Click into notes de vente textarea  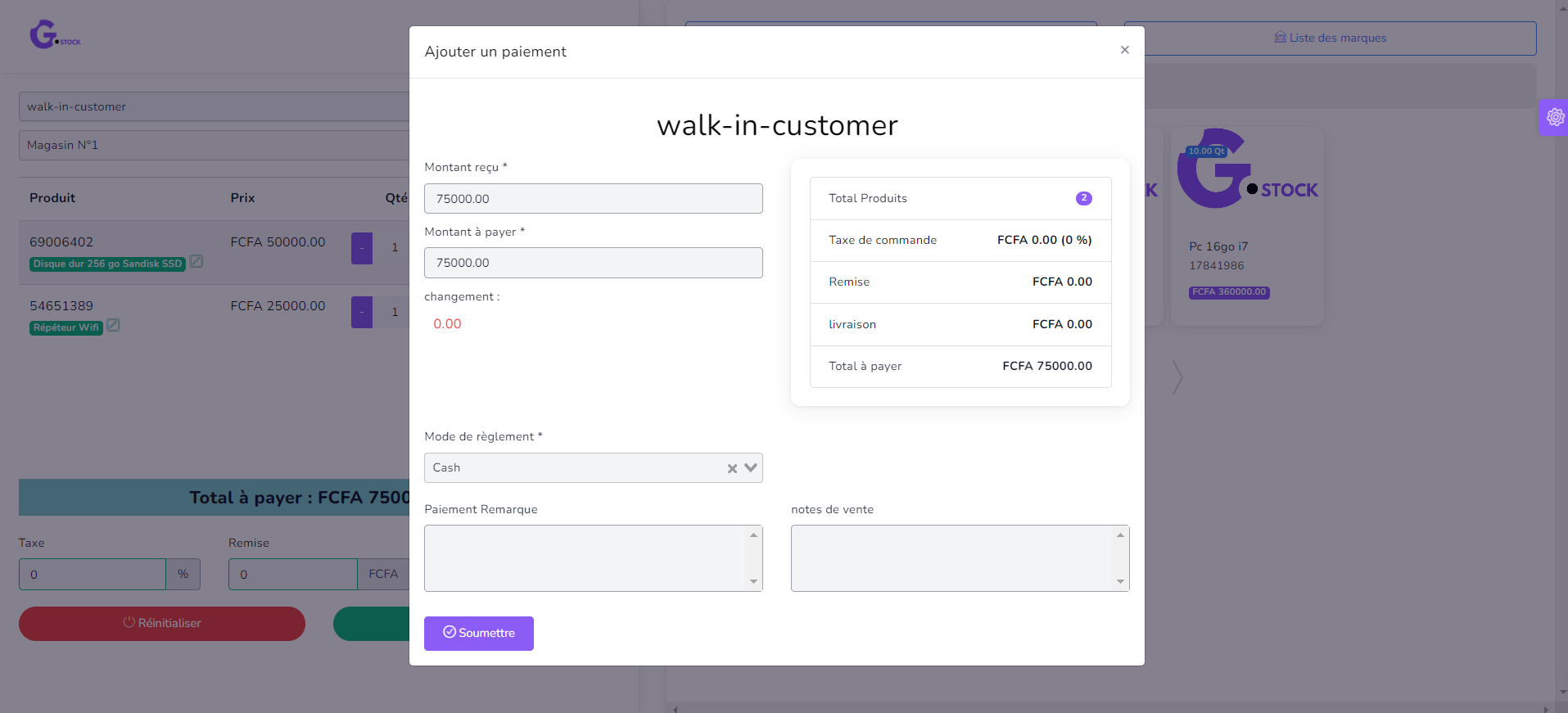tap(953, 557)
